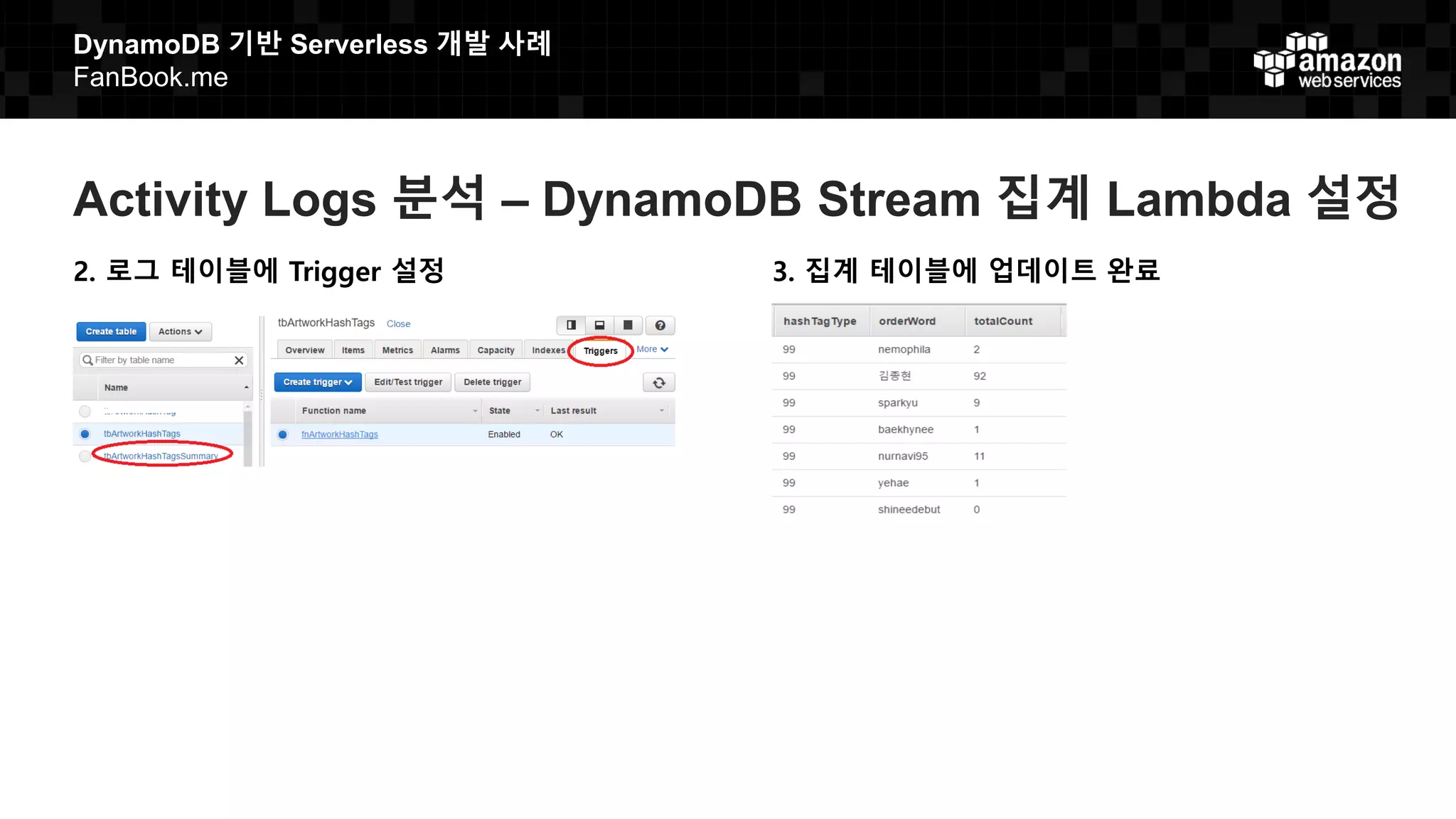The width and height of the screenshot is (1456, 819).
Task: Click the totalCount value 11
Action: (979, 456)
